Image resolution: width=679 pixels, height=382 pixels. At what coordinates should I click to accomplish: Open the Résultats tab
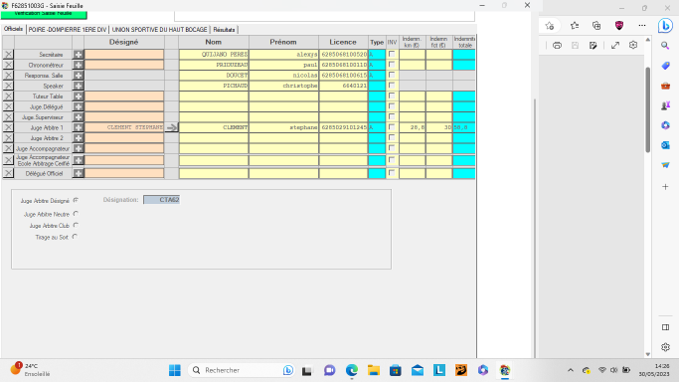click(224, 29)
